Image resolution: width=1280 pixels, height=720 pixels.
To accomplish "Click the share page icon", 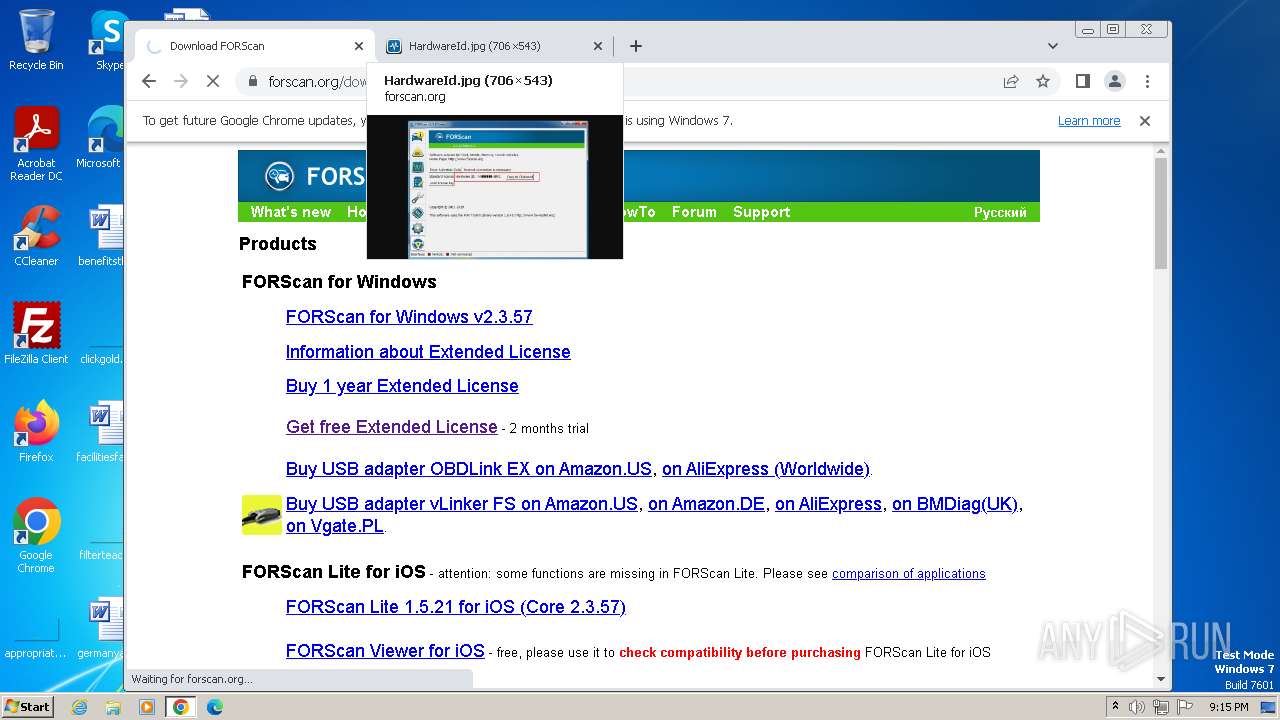I will tap(1011, 81).
